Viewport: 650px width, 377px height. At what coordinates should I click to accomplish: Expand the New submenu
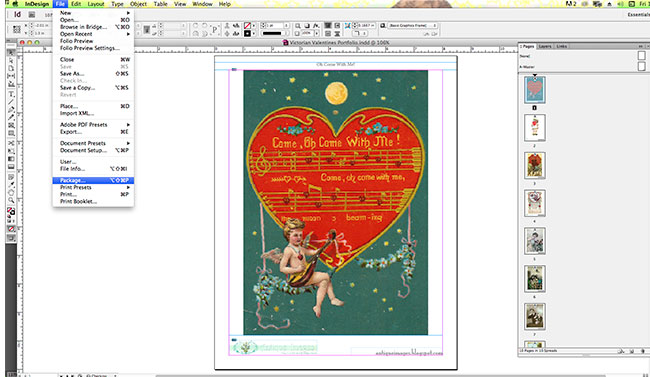point(93,13)
